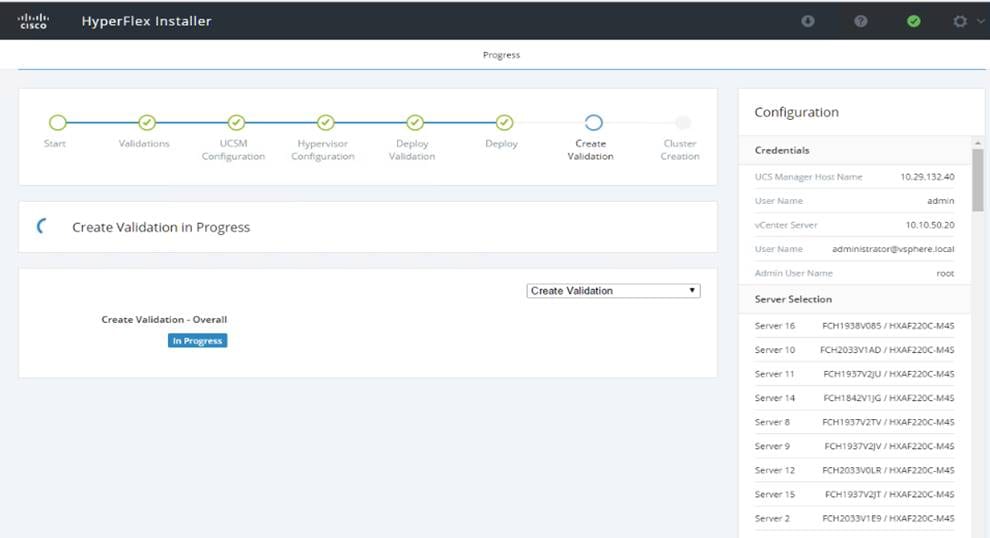Click the admin user name value
The height and width of the screenshot is (538, 990).
(x=941, y=201)
